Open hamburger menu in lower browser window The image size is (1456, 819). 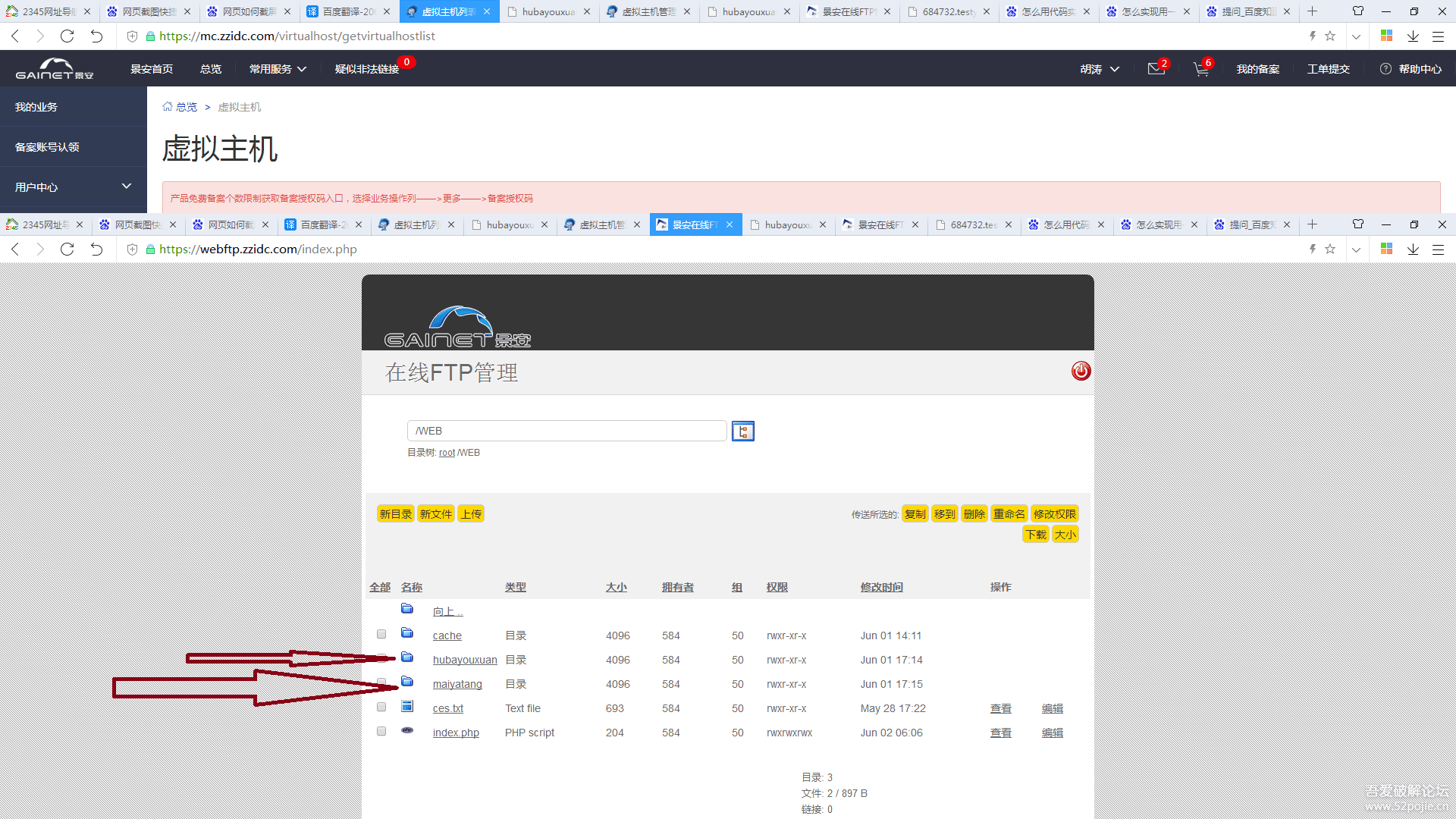coord(1438,249)
